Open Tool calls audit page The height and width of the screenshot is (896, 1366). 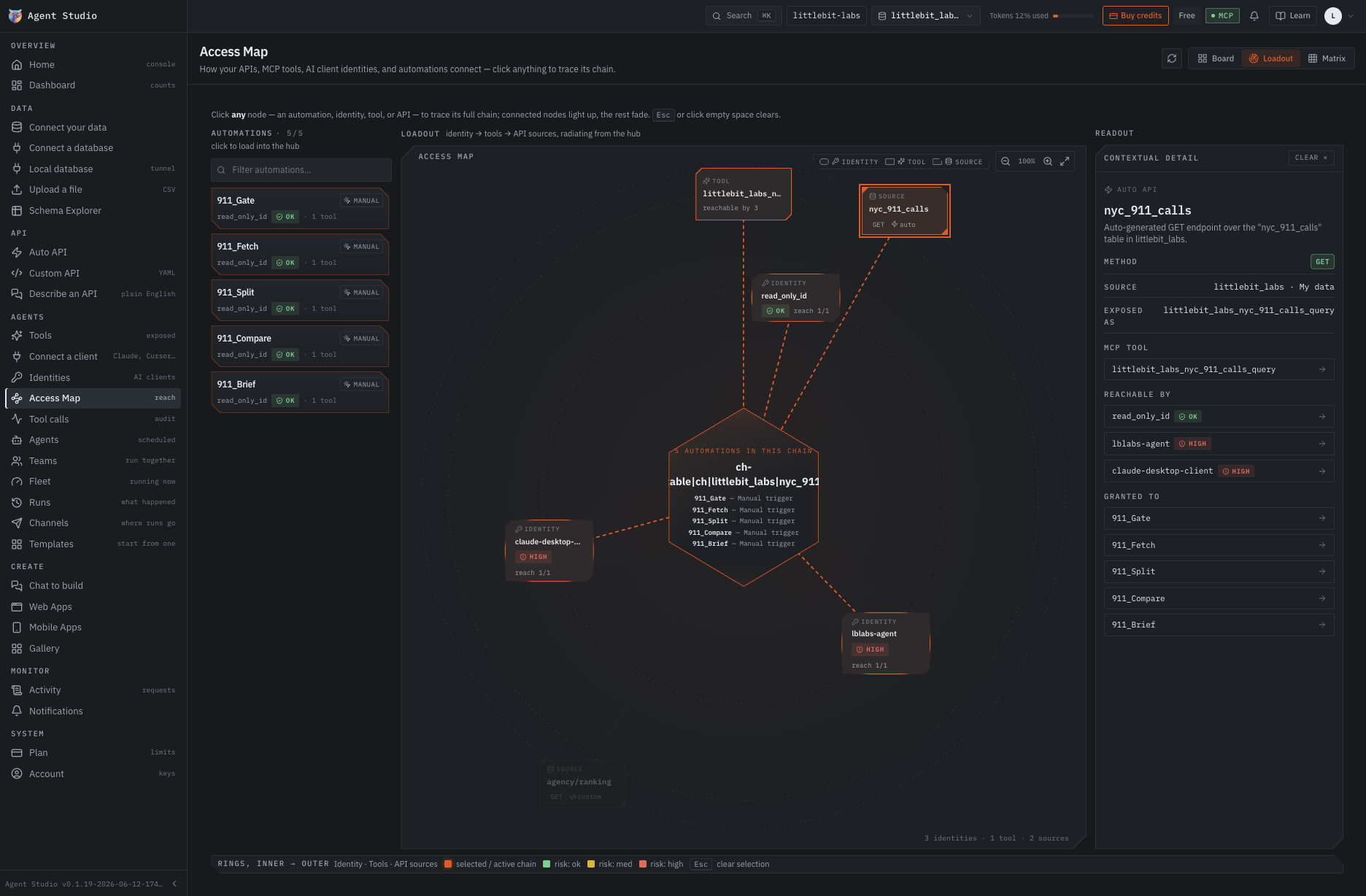pos(93,419)
